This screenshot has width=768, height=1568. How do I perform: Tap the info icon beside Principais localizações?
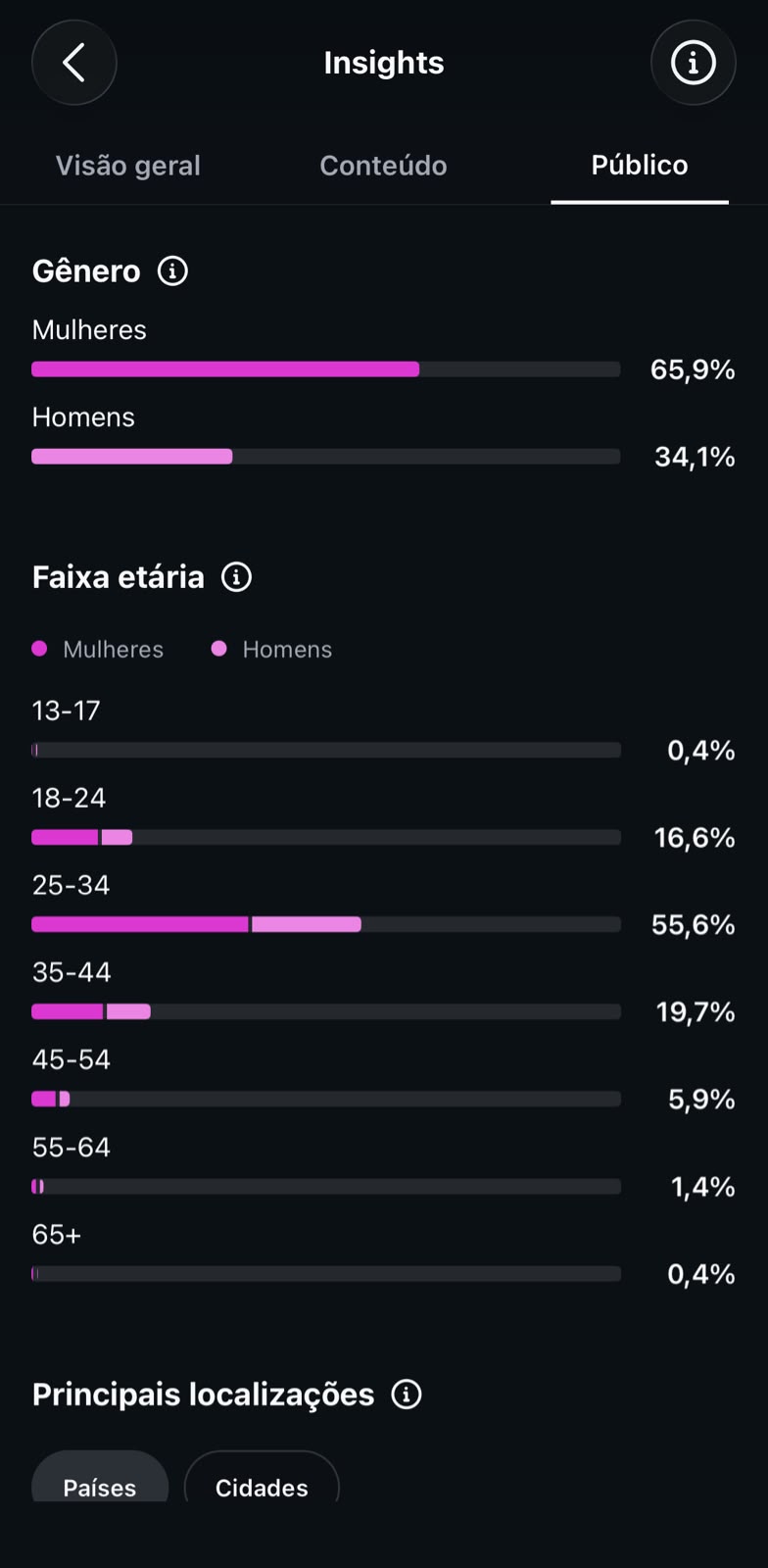tap(407, 1395)
